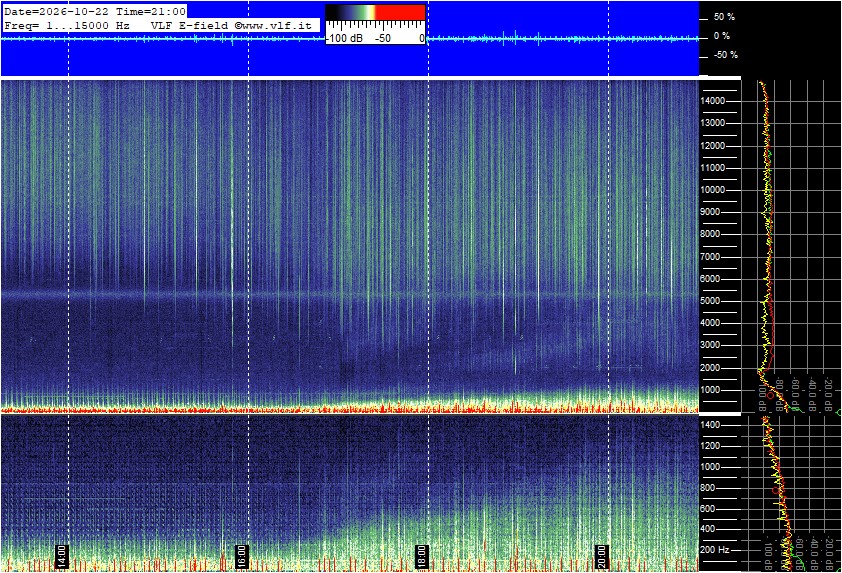Click the 18:00 time marker label

tap(422, 557)
